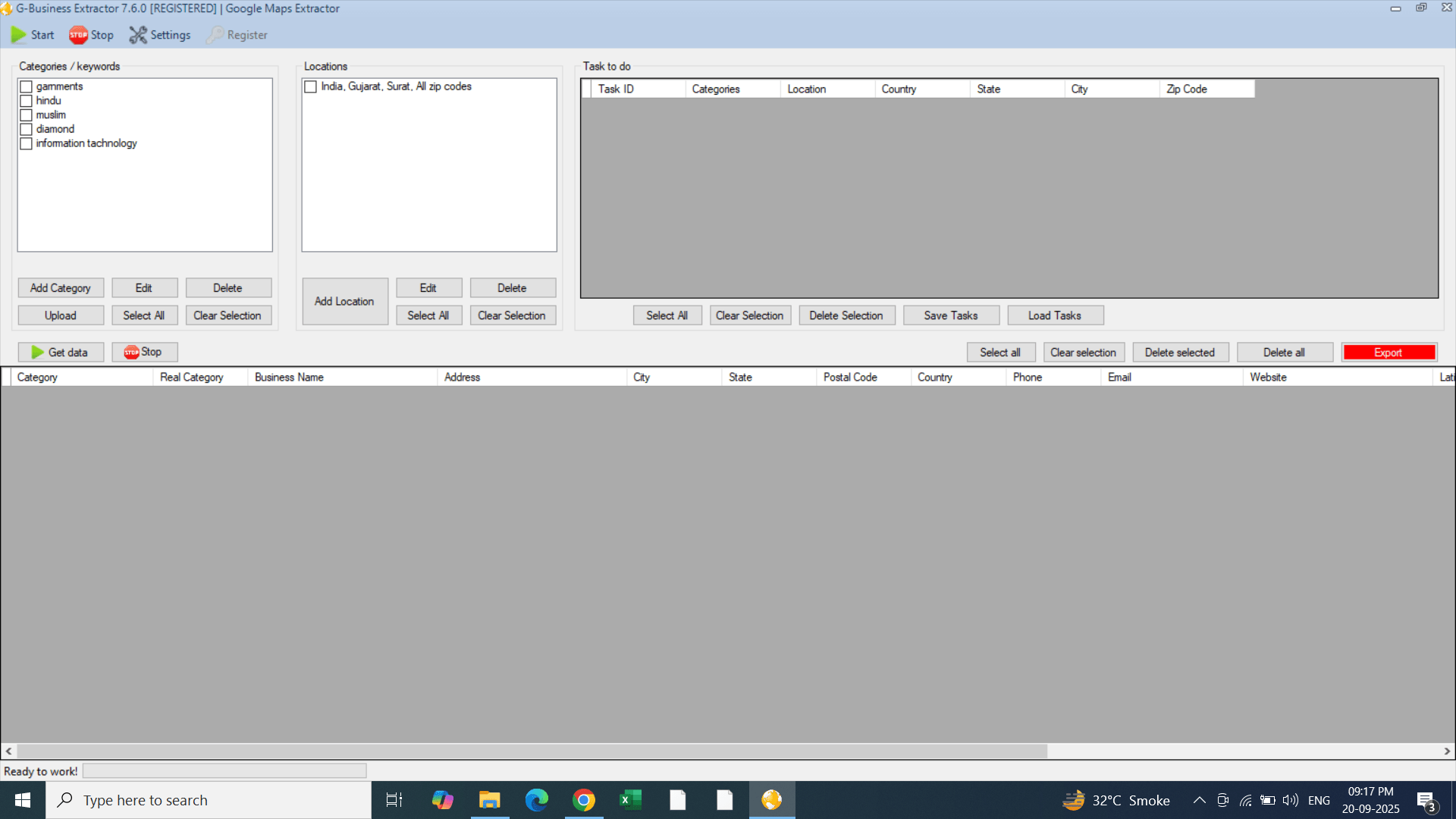
Task: Click the Add Location button
Action: 344,301
